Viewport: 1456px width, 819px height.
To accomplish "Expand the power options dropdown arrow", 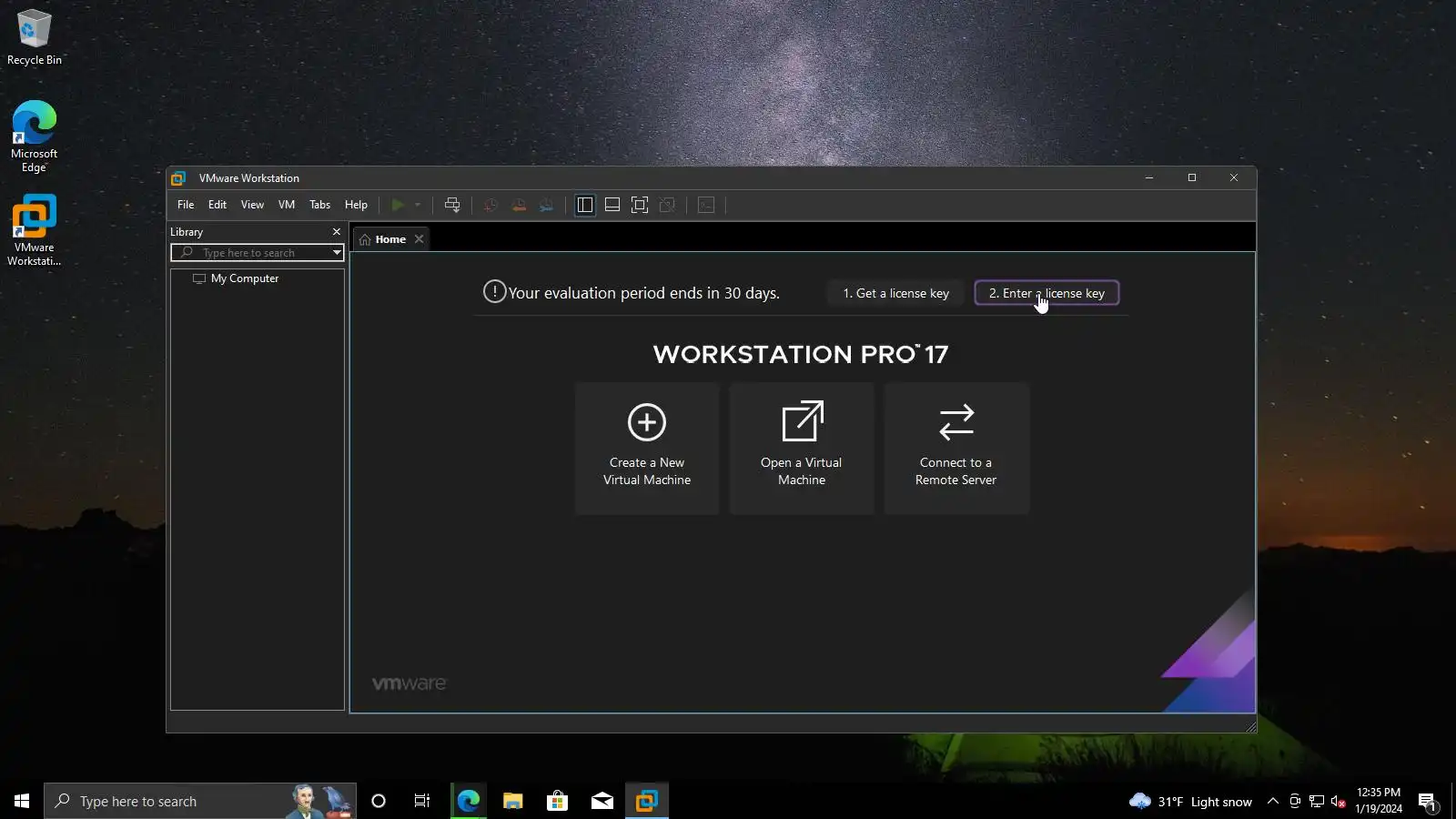I will click(x=418, y=205).
